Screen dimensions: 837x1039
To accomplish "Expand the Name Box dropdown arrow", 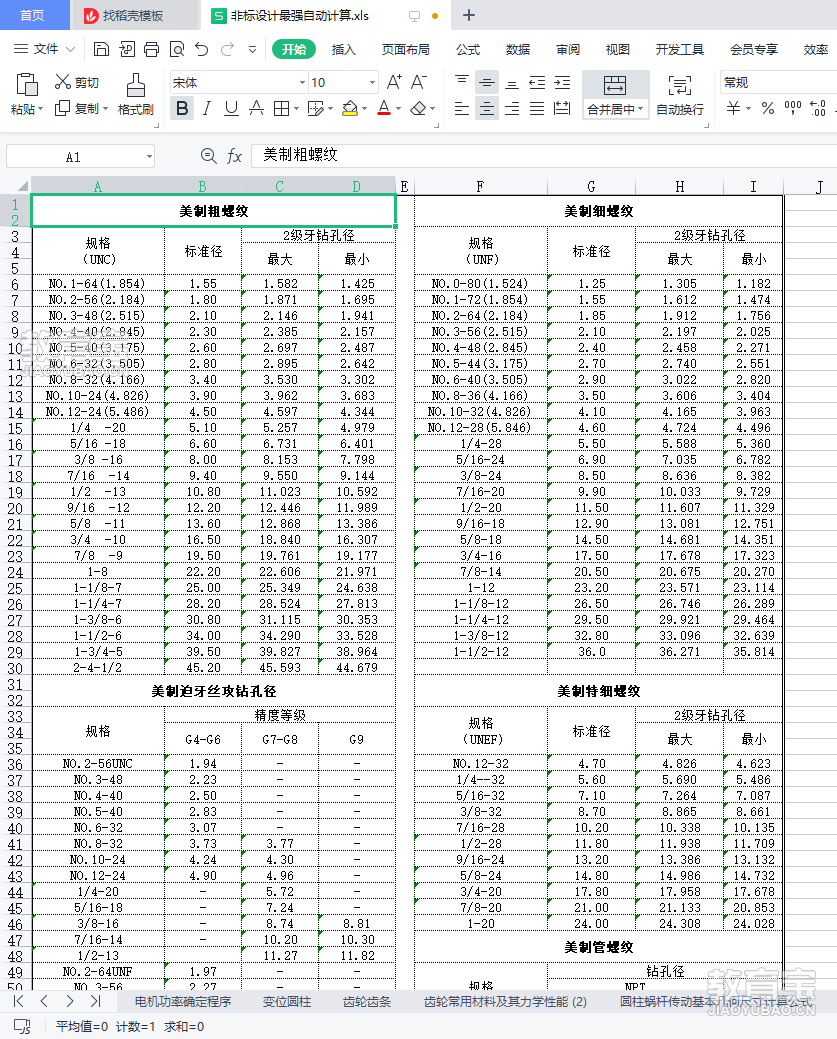I will [x=149, y=157].
